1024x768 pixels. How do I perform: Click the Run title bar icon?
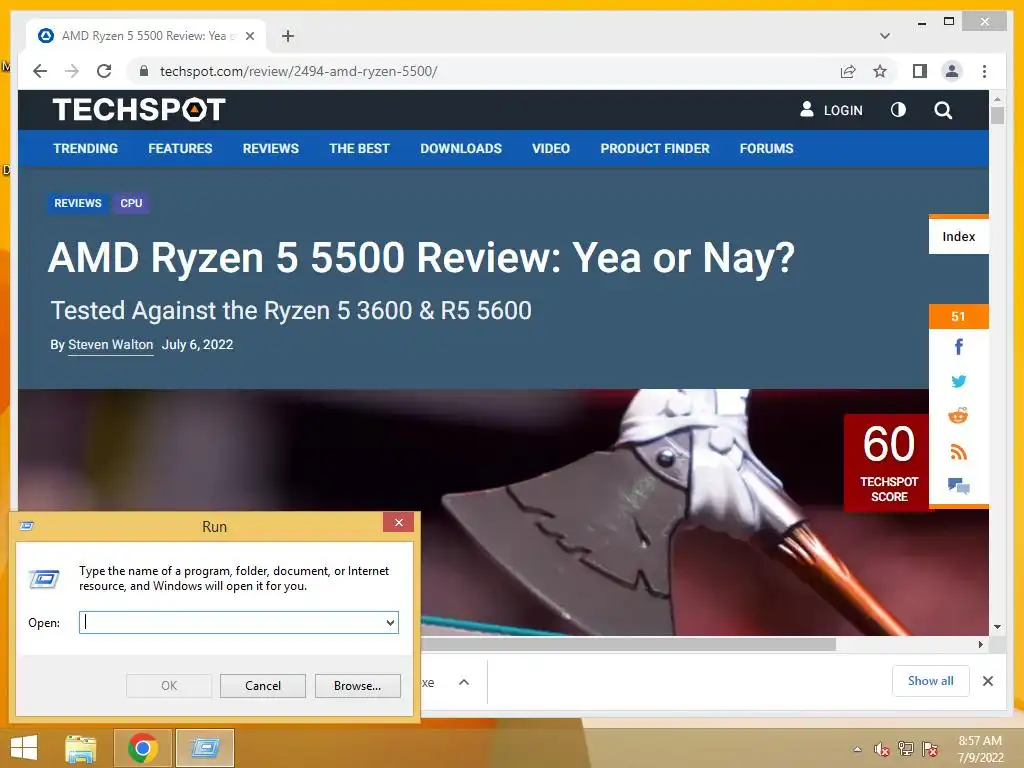[27, 526]
